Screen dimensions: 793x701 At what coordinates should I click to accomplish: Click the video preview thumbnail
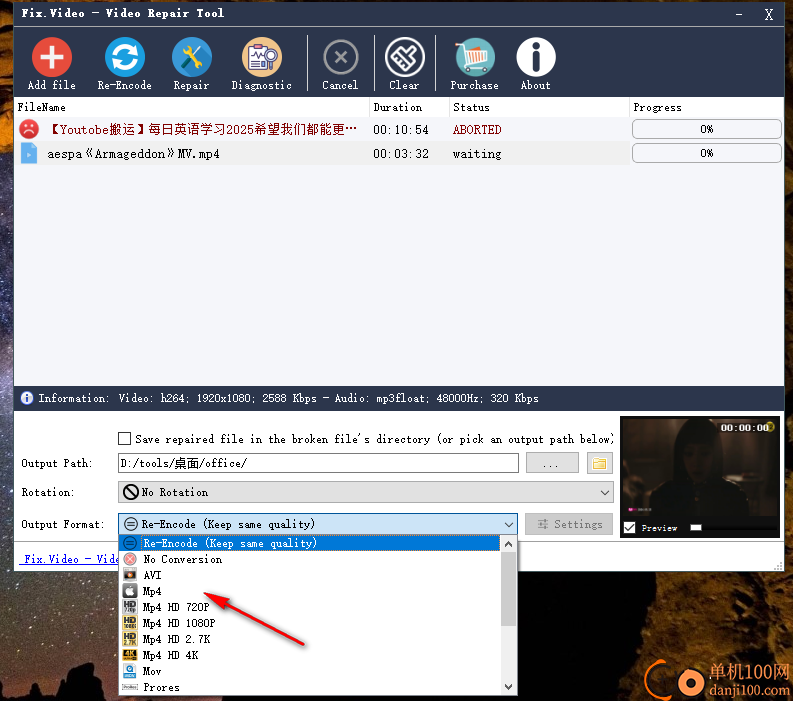coord(700,468)
